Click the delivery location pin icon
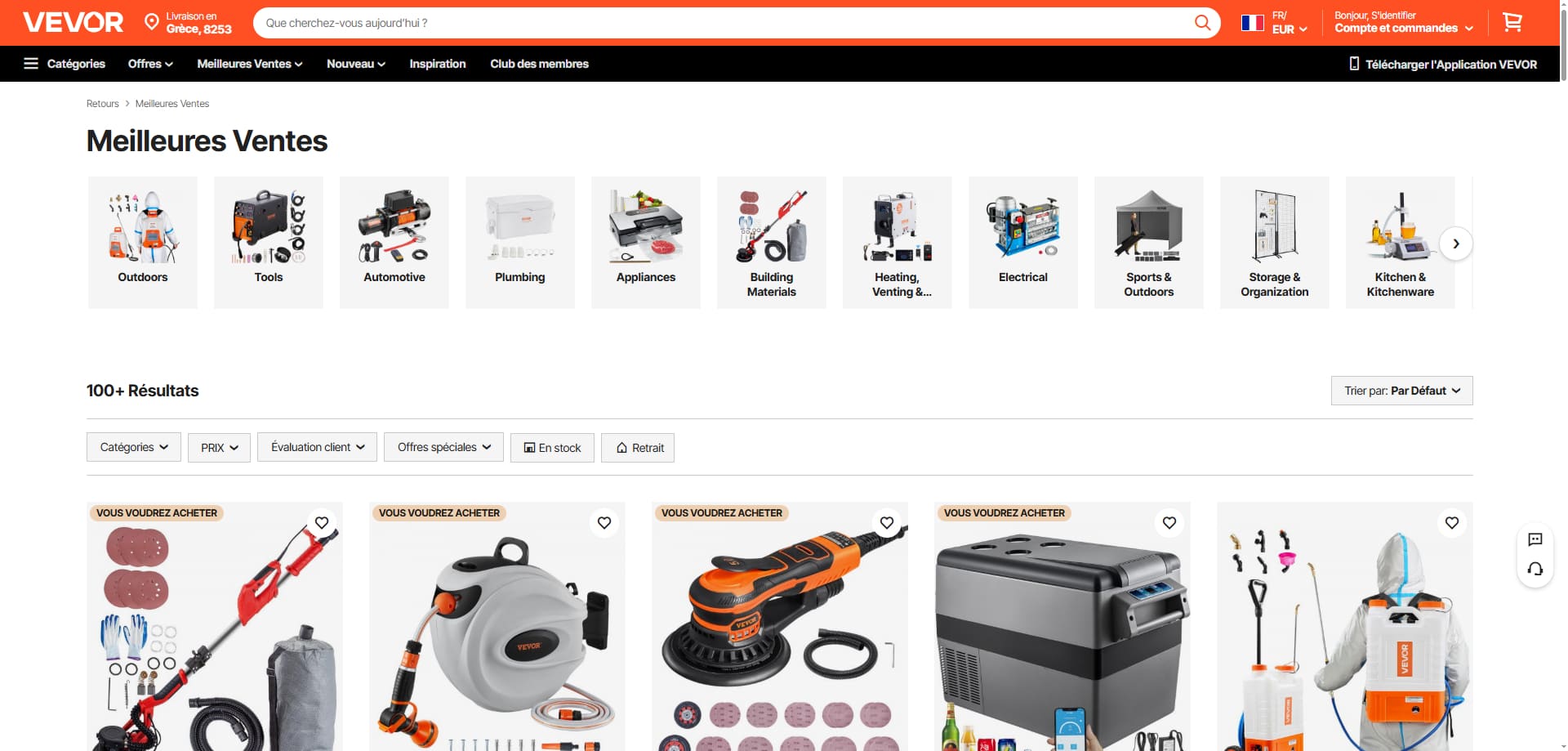 pyautogui.click(x=151, y=22)
